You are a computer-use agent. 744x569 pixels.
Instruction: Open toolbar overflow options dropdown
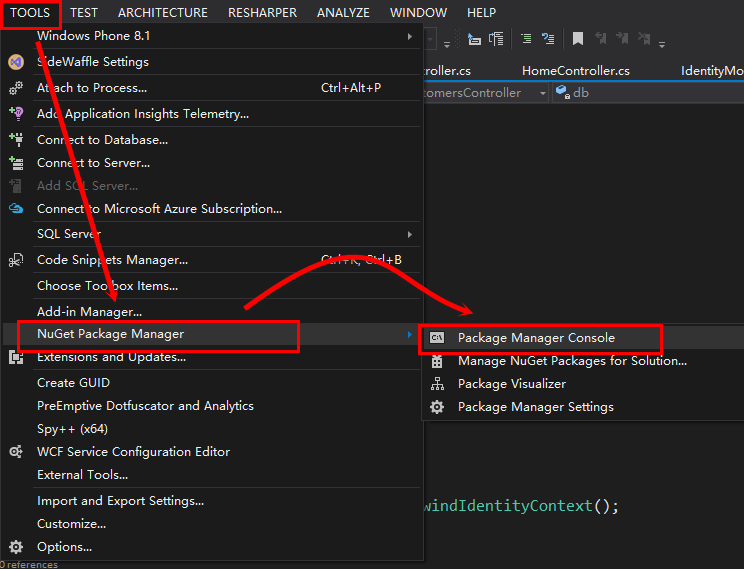click(662, 45)
